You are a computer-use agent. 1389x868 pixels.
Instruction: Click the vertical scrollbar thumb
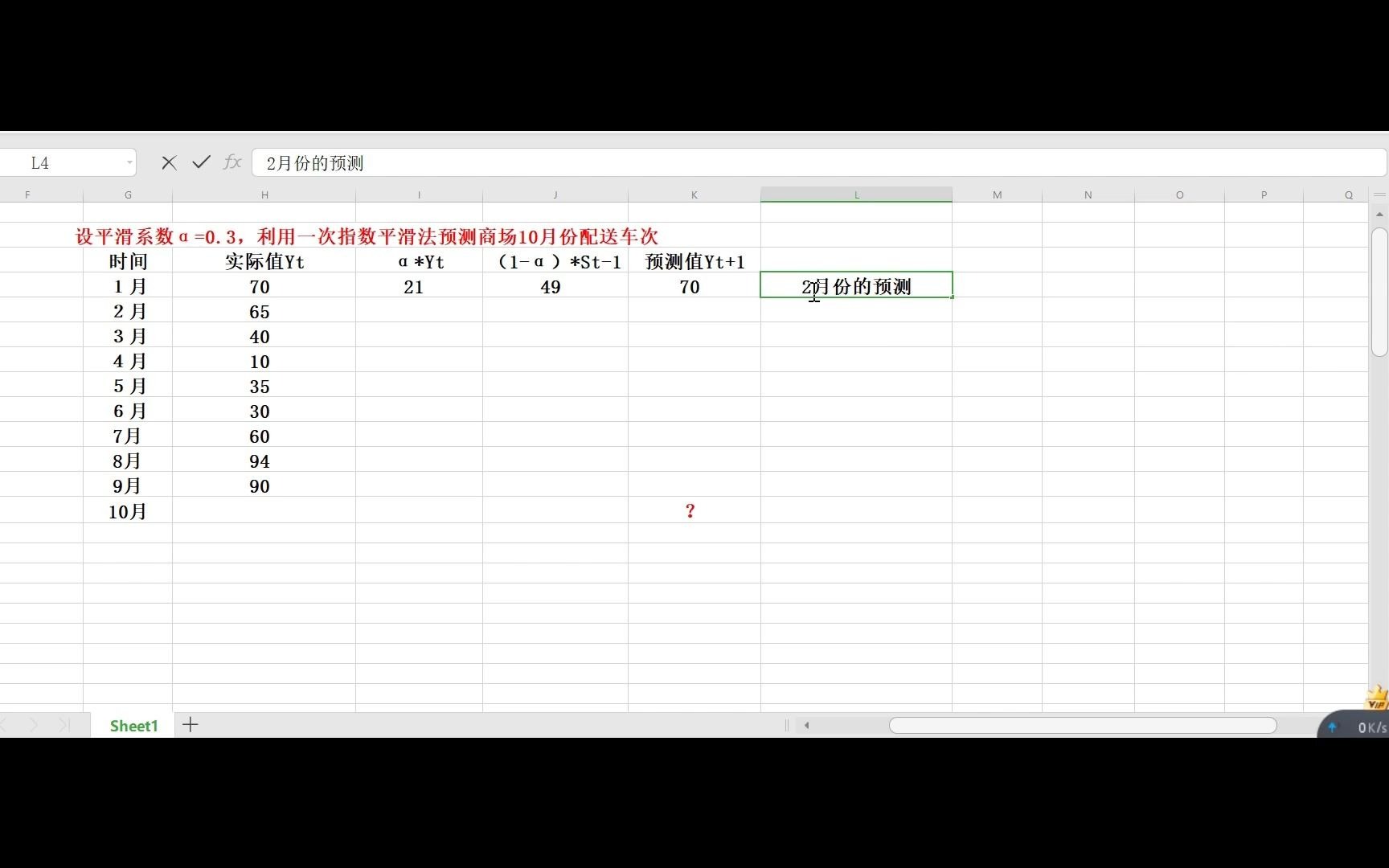pos(1380,292)
